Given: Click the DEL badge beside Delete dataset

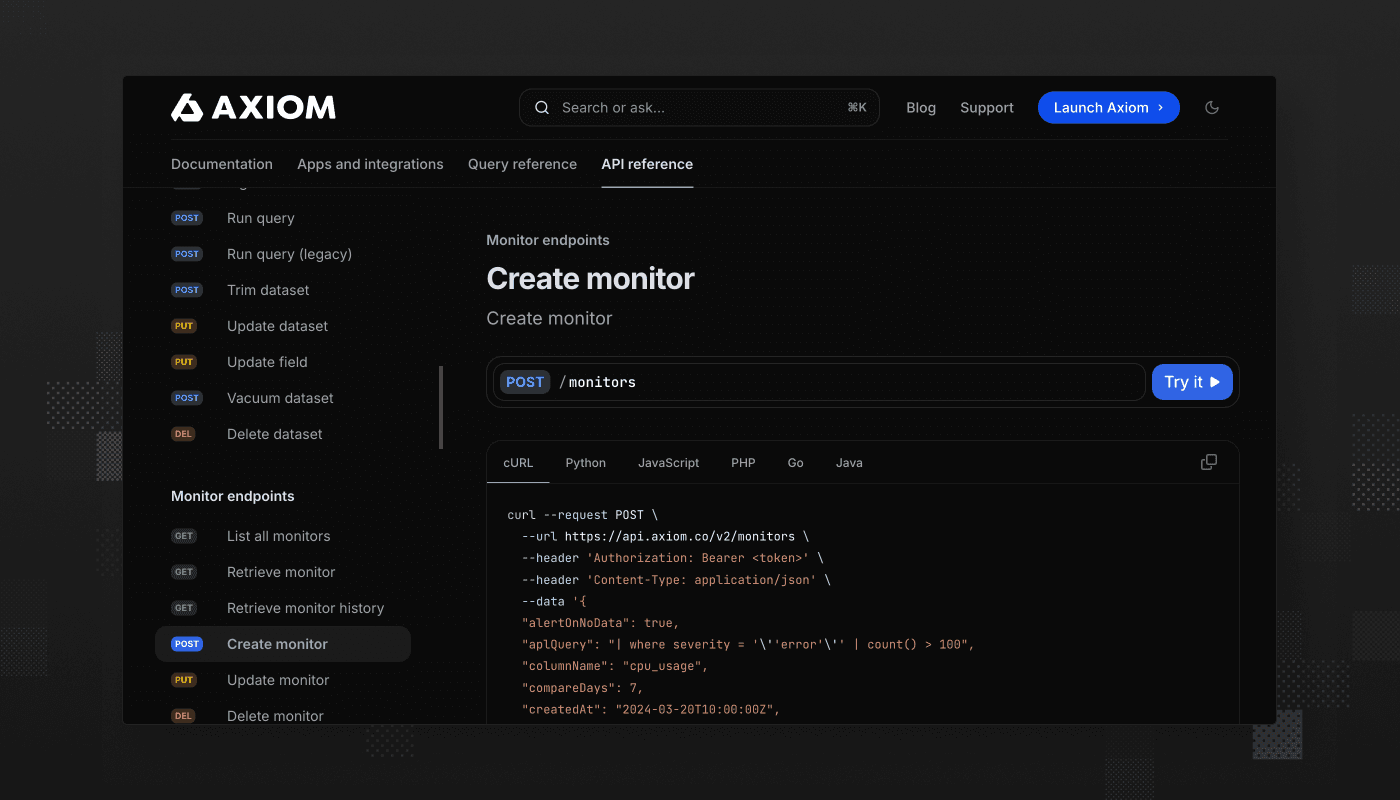Looking at the screenshot, I should (x=184, y=434).
